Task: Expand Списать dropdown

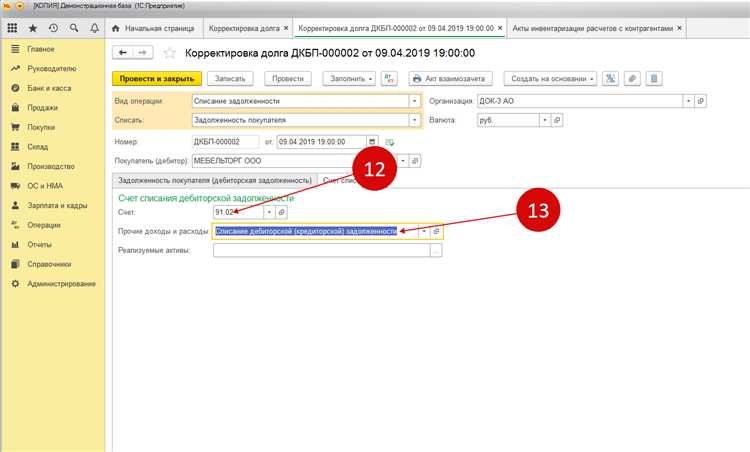Action: click(415, 120)
